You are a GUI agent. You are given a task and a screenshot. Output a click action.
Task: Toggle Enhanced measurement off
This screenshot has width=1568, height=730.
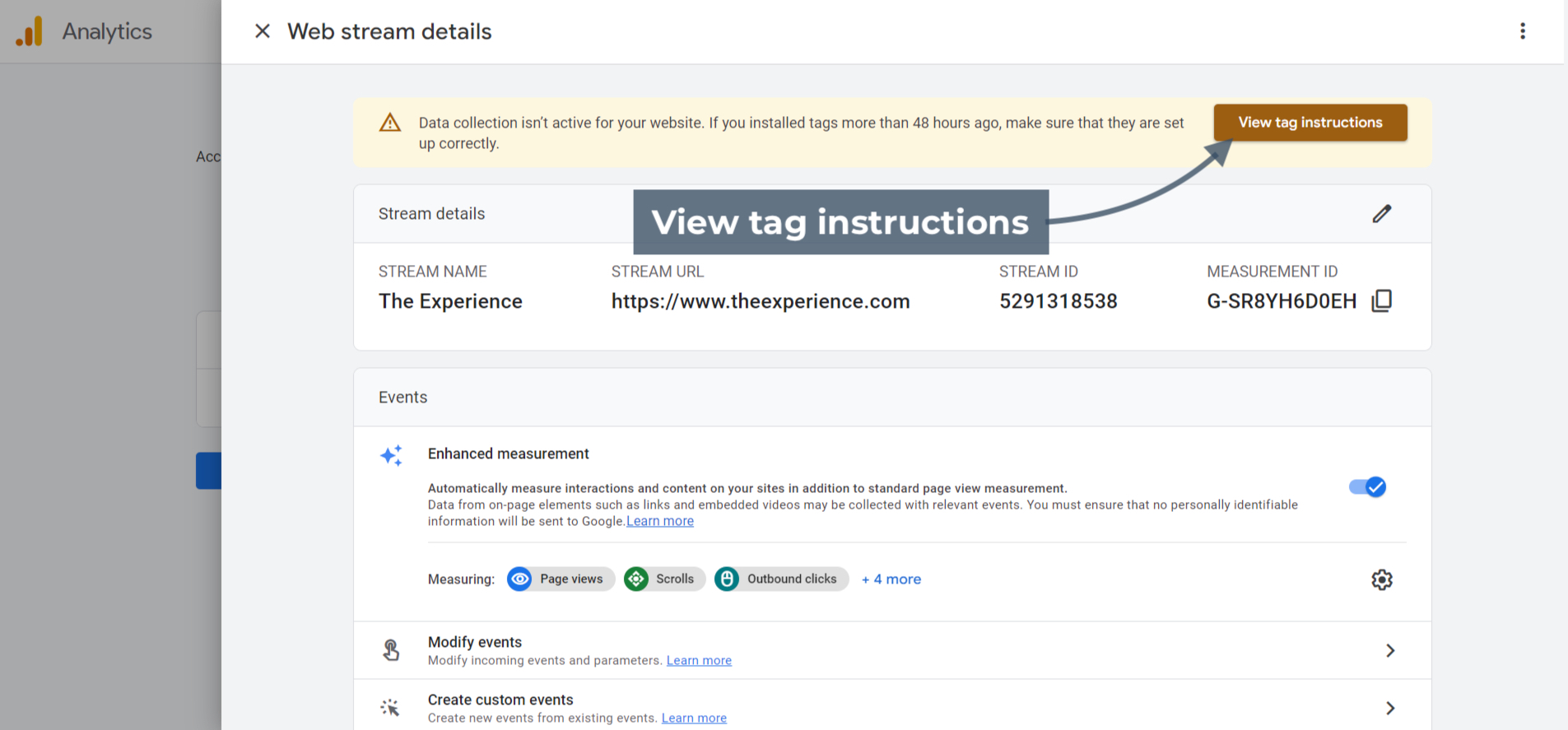1367,487
